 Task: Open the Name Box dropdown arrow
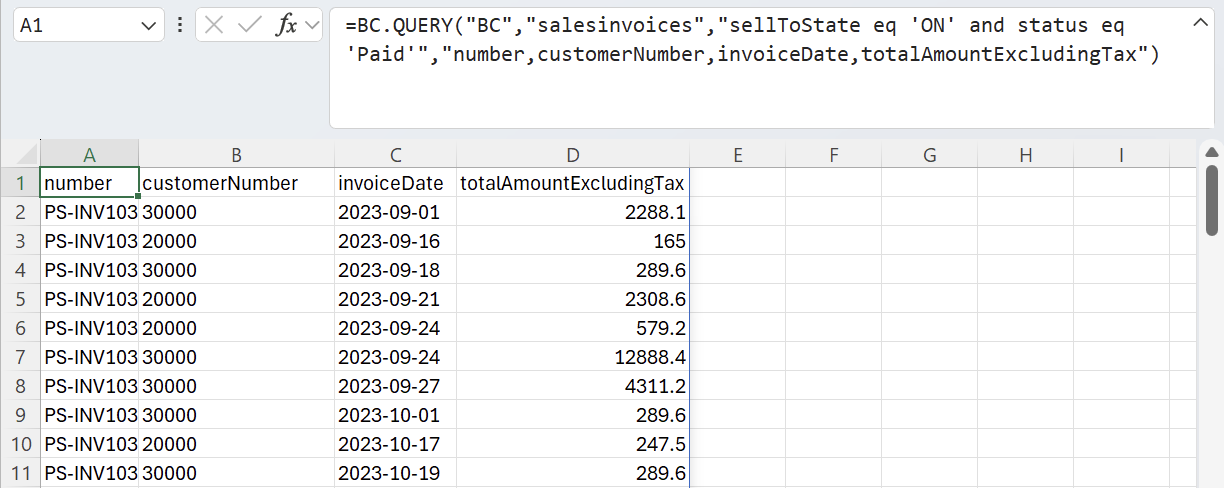click(x=149, y=26)
